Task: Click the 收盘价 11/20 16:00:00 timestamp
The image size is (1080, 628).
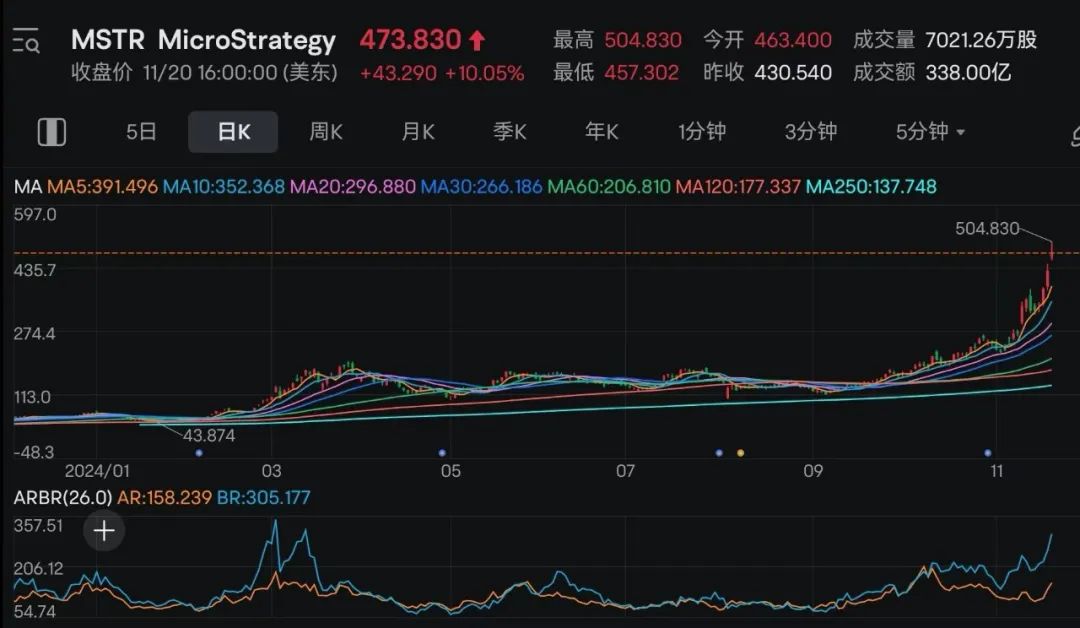Action: point(205,72)
